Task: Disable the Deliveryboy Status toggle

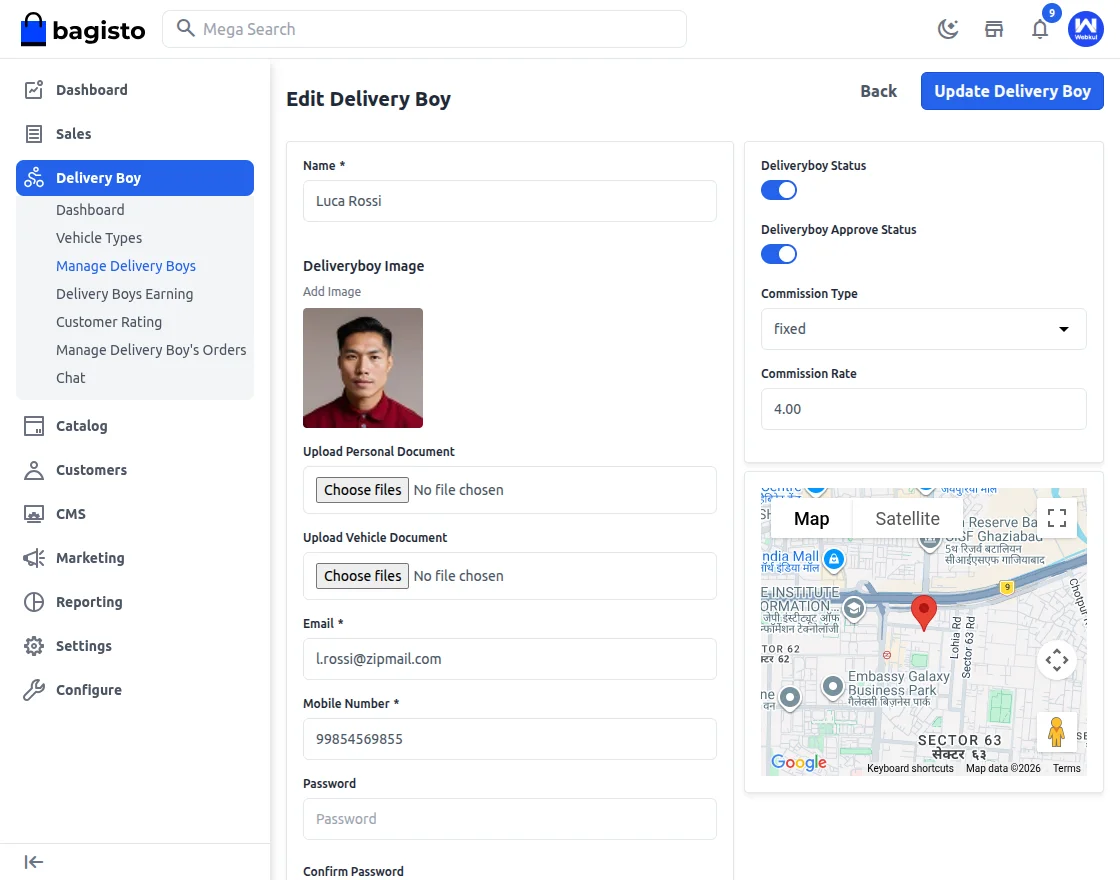Action: click(x=779, y=190)
